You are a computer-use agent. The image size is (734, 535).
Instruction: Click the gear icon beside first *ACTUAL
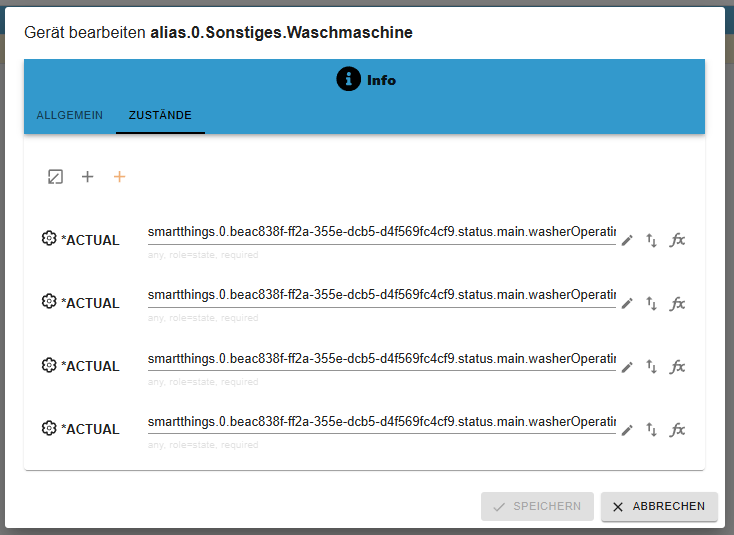tap(49, 239)
